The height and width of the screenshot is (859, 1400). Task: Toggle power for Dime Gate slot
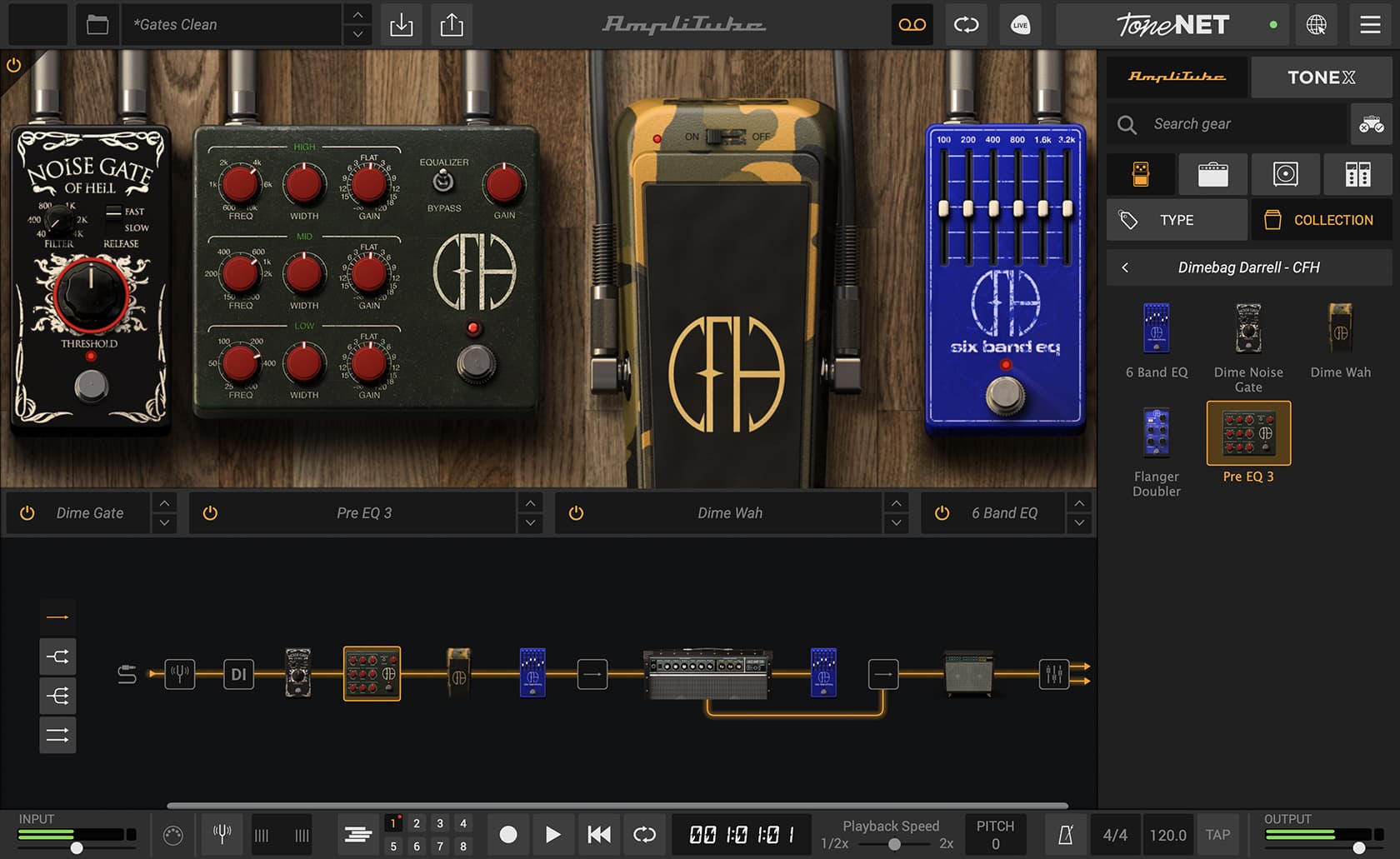click(27, 513)
